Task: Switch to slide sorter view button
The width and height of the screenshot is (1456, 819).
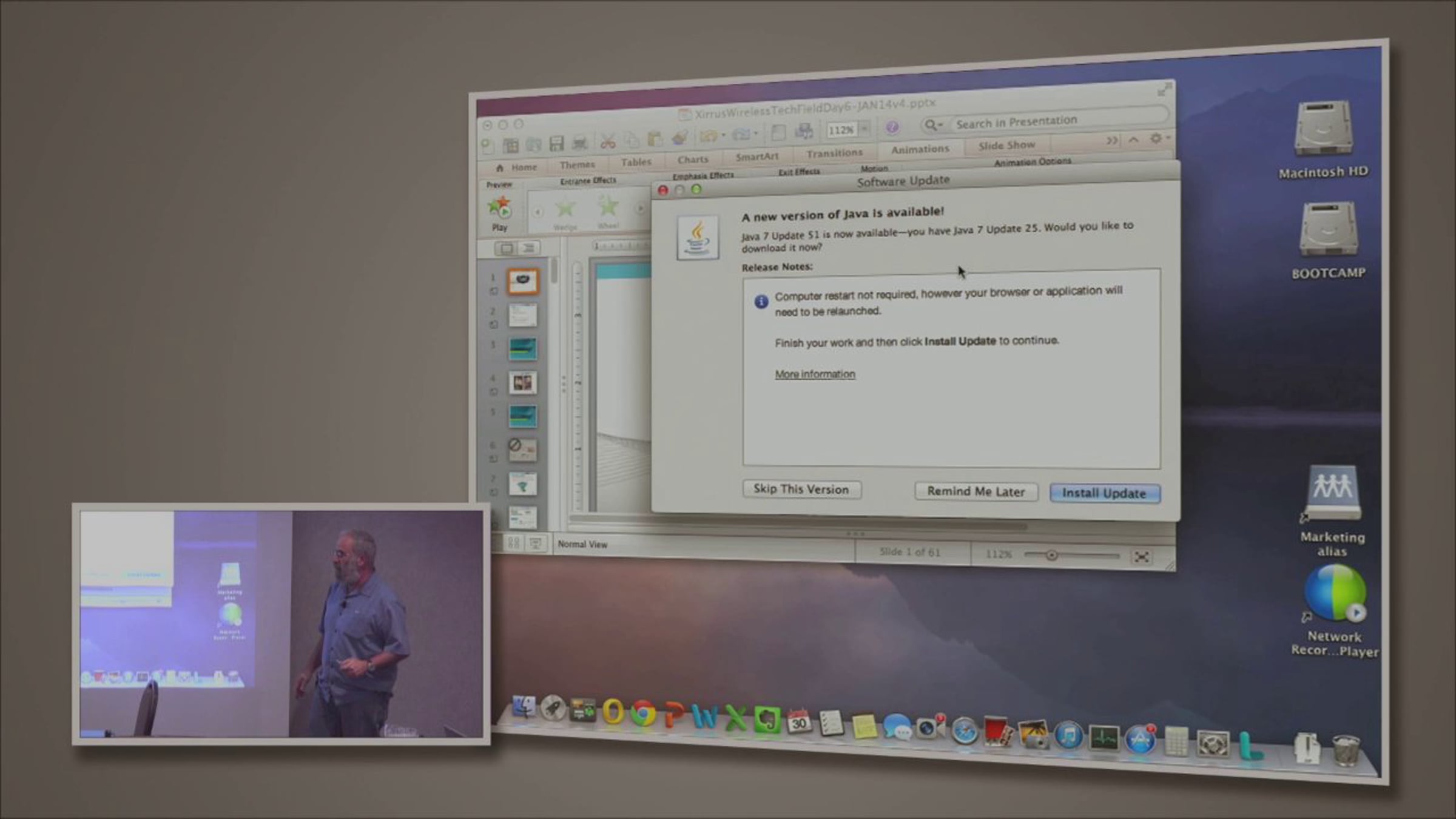Action: click(x=513, y=543)
